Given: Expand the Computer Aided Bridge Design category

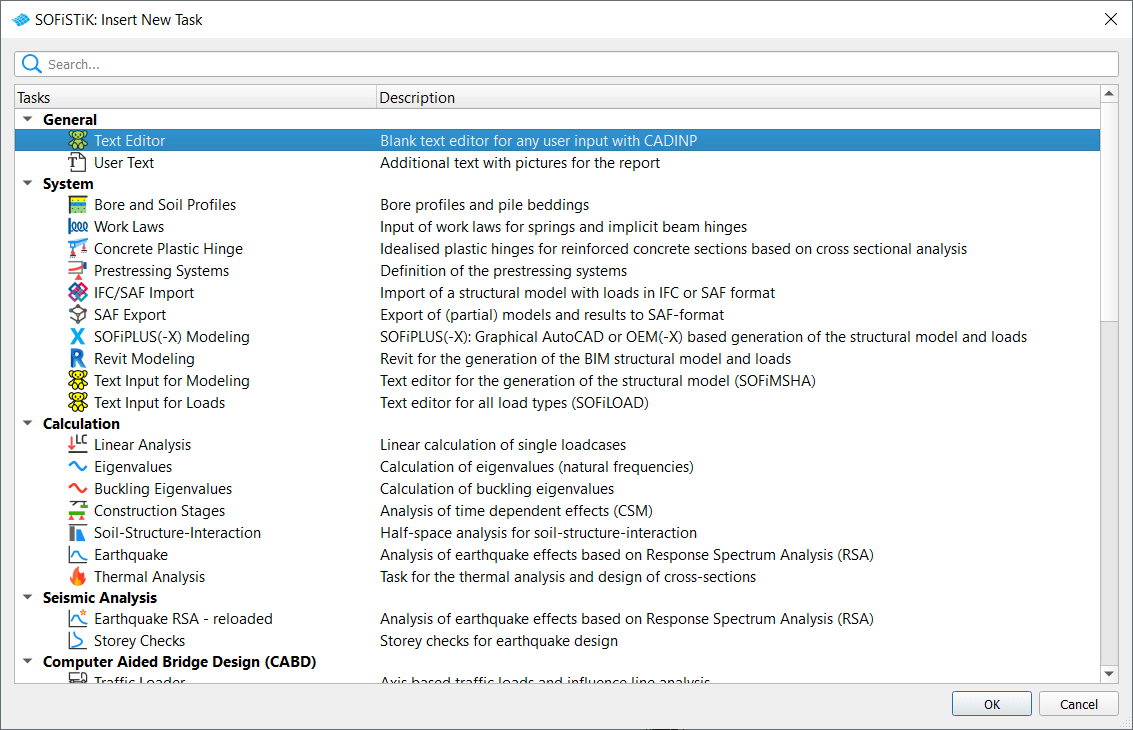Looking at the screenshot, I should (x=26, y=661).
